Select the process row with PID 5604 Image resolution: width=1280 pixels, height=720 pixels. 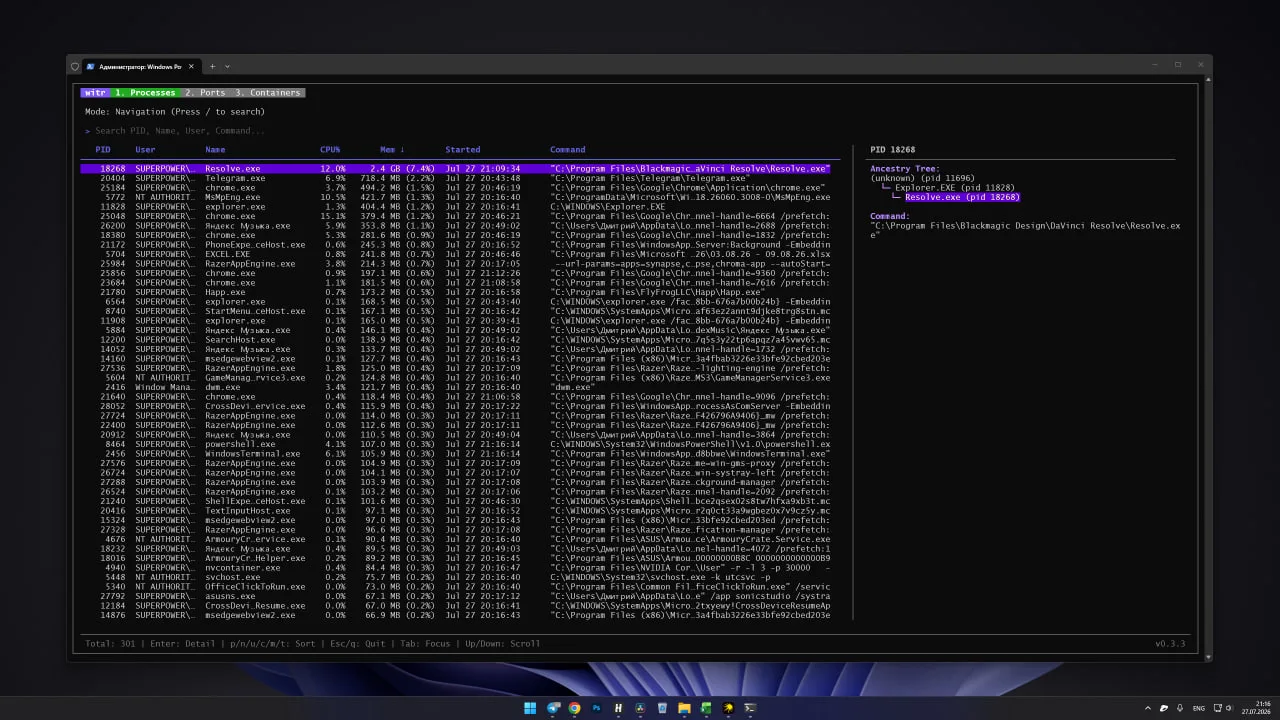[455, 378]
